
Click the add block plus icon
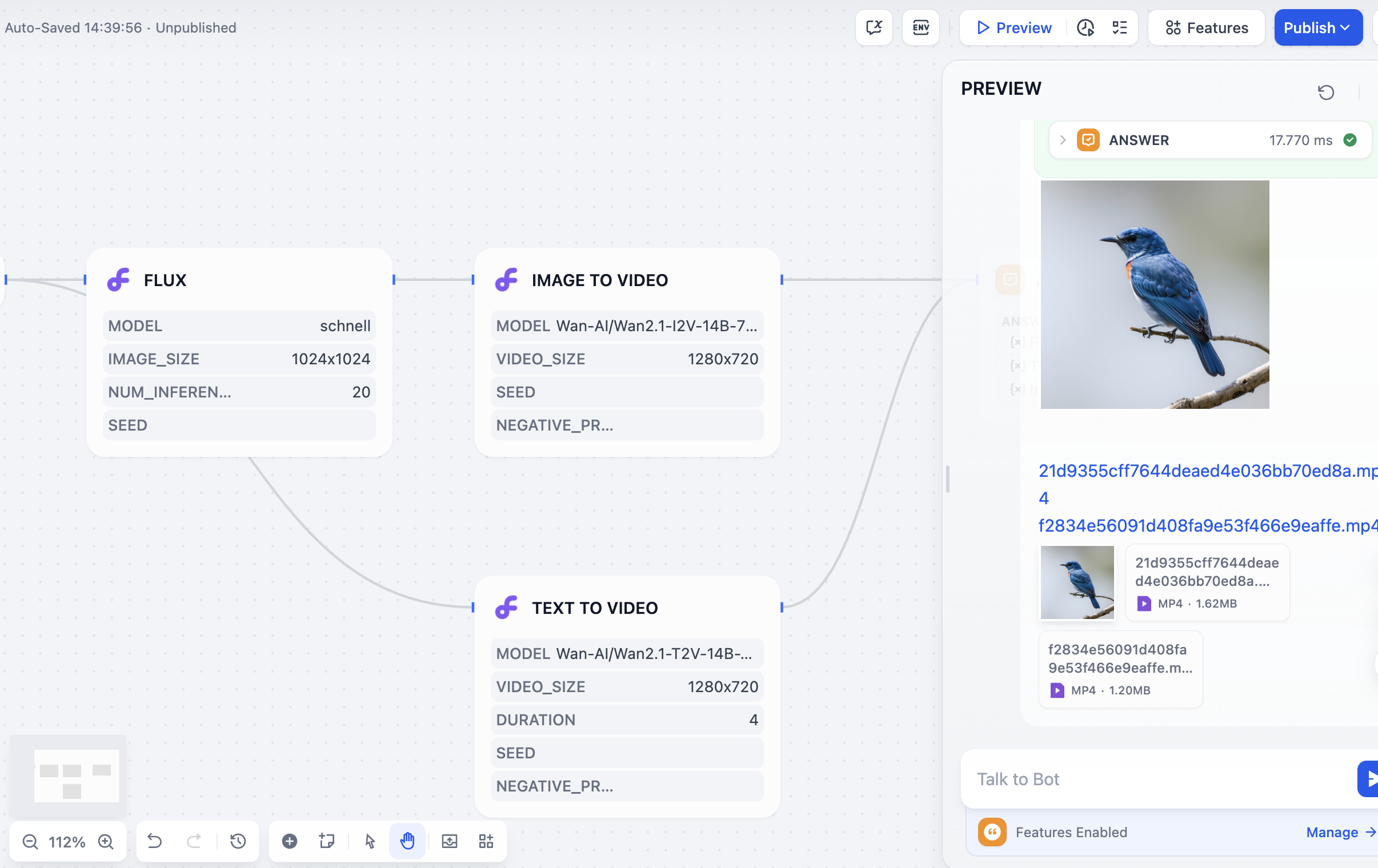(x=290, y=841)
